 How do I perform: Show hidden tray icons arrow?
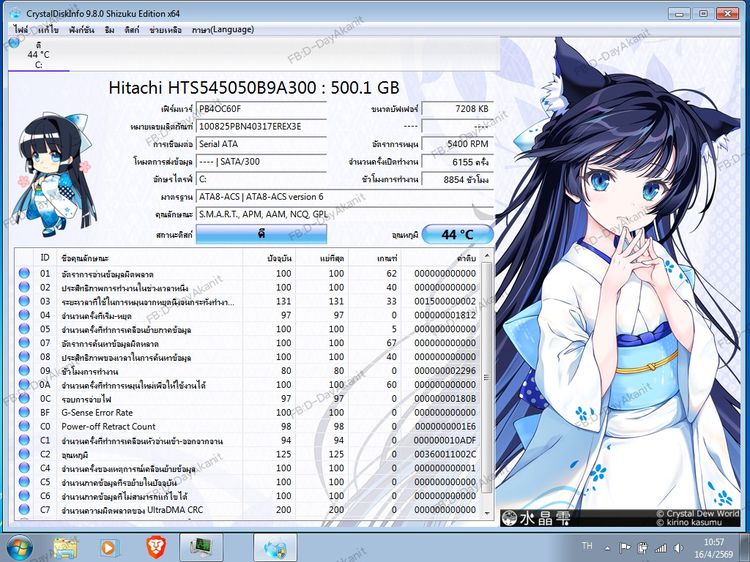click(x=607, y=548)
